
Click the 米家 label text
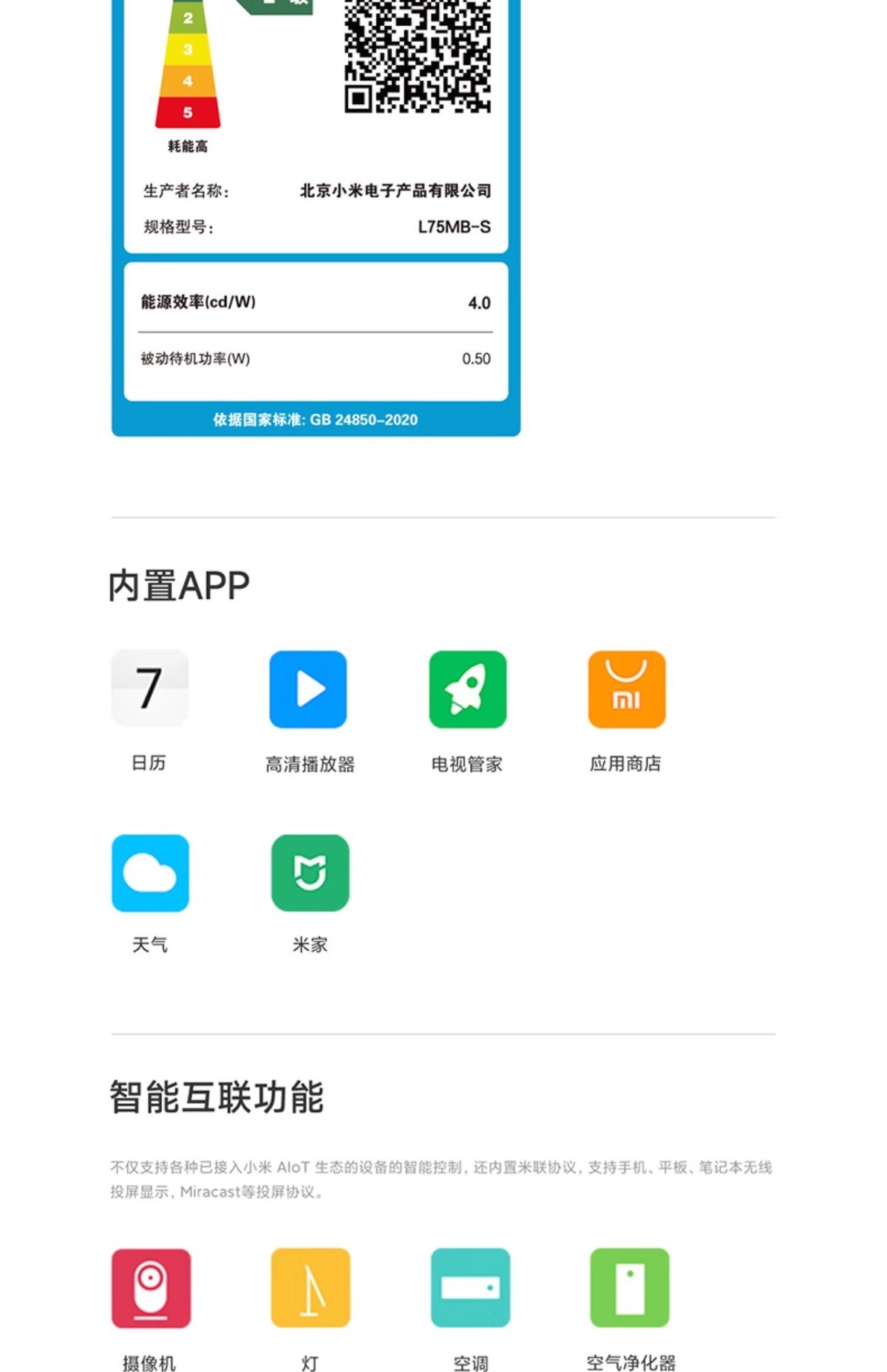click(310, 944)
